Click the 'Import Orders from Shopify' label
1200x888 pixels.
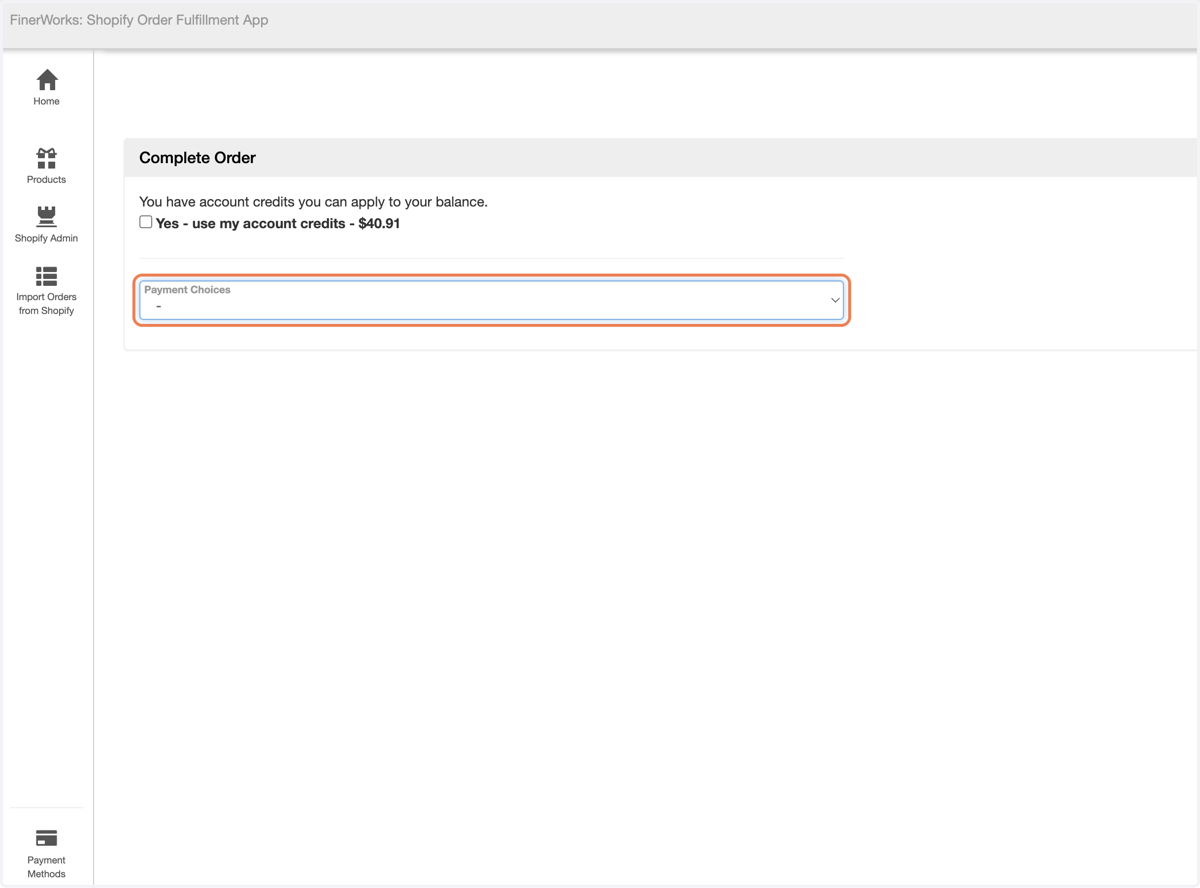tap(46, 304)
